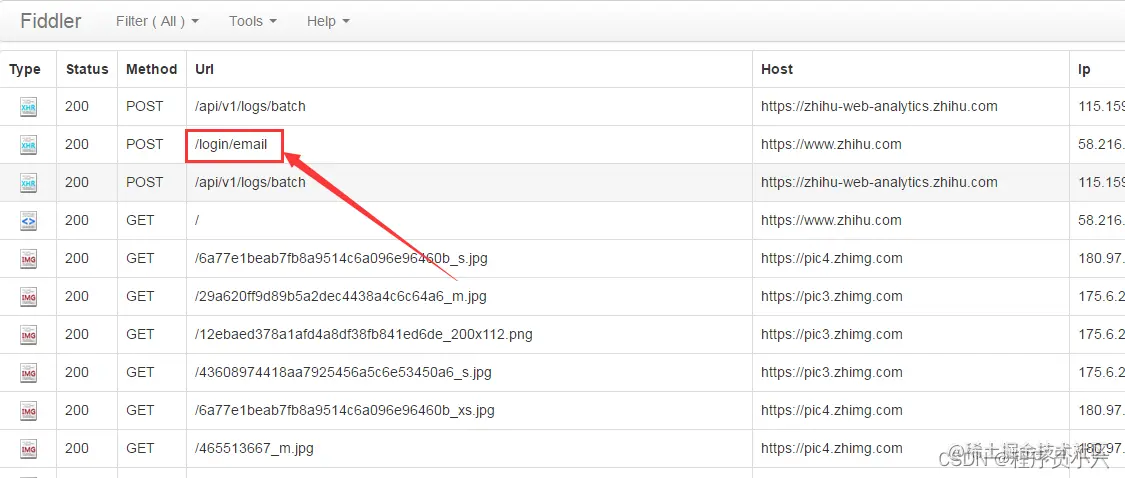Click host https://www.zhihu.com in the /login/email row
Image resolution: width=1125 pixels, height=478 pixels.
(831, 144)
